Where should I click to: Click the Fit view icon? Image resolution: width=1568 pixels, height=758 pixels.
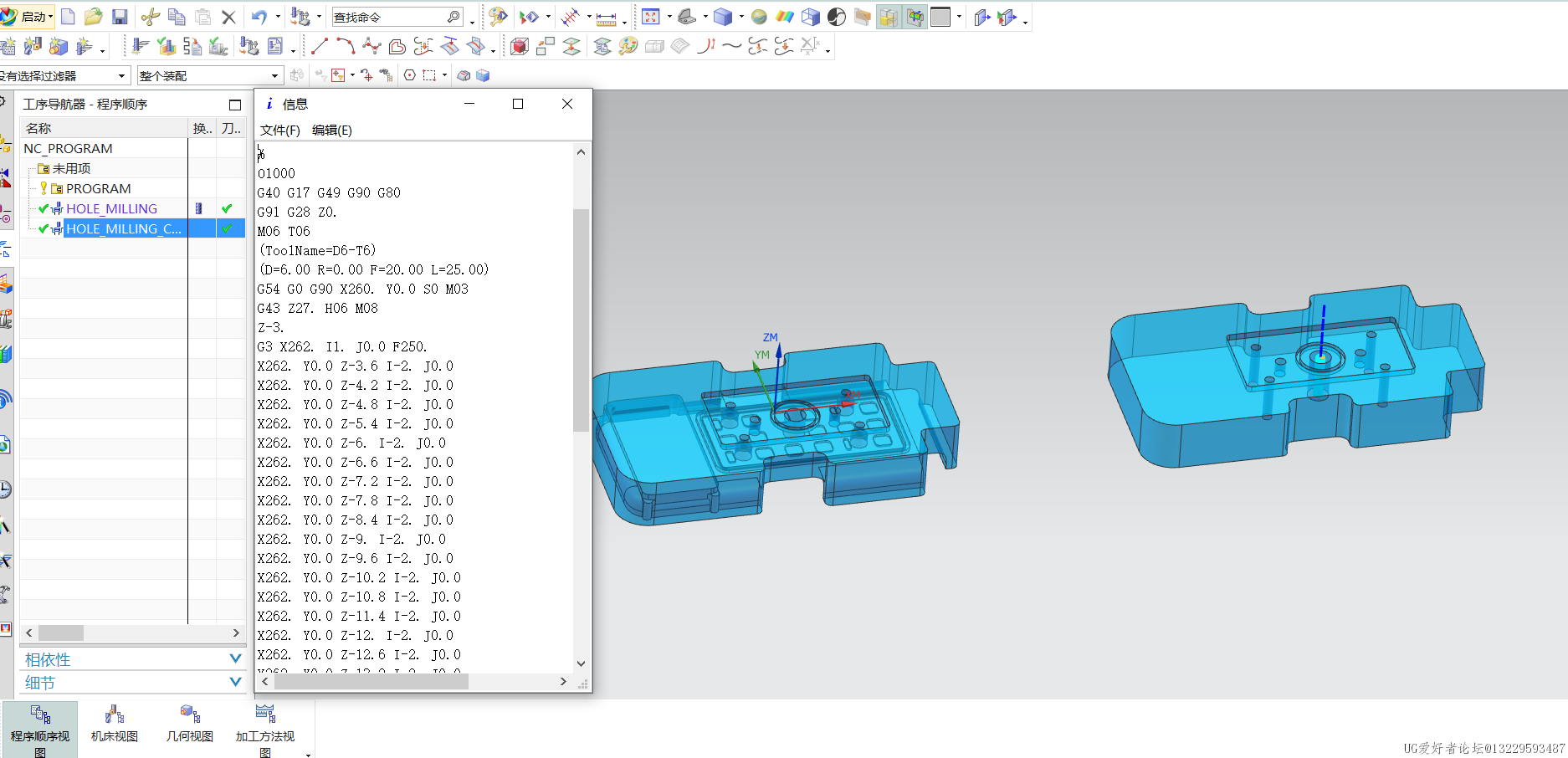coord(651,17)
